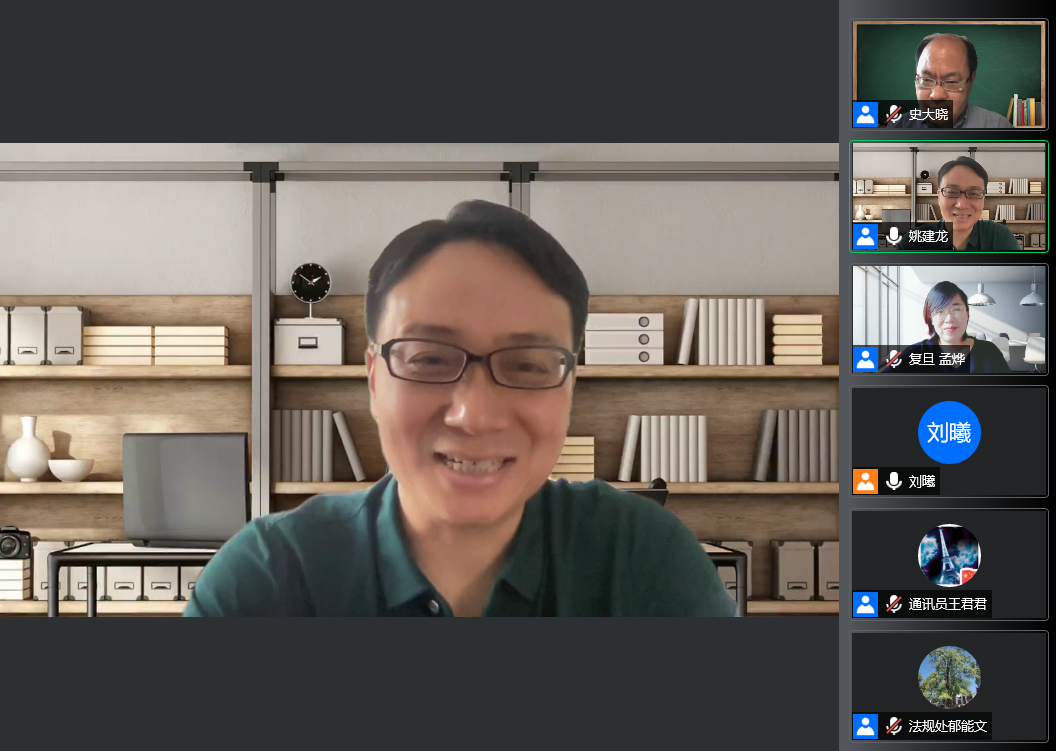Image resolution: width=1056 pixels, height=751 pixels.
Task: Click the user icon beside 复旦 孟烨
Action: [x=865, y=359]
